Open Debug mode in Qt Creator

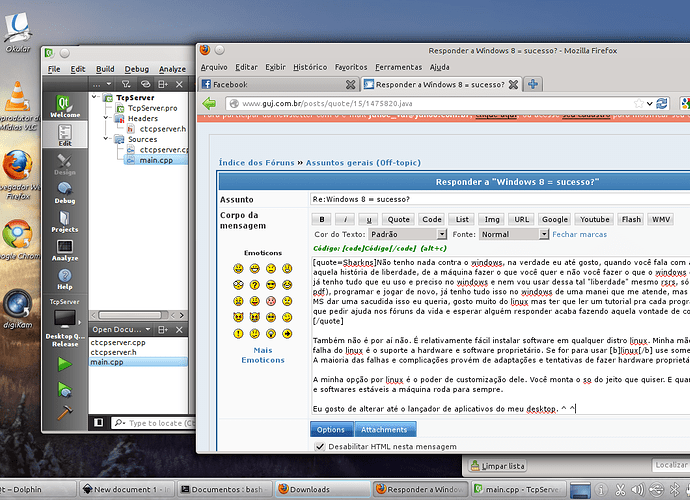click(65, 193)
